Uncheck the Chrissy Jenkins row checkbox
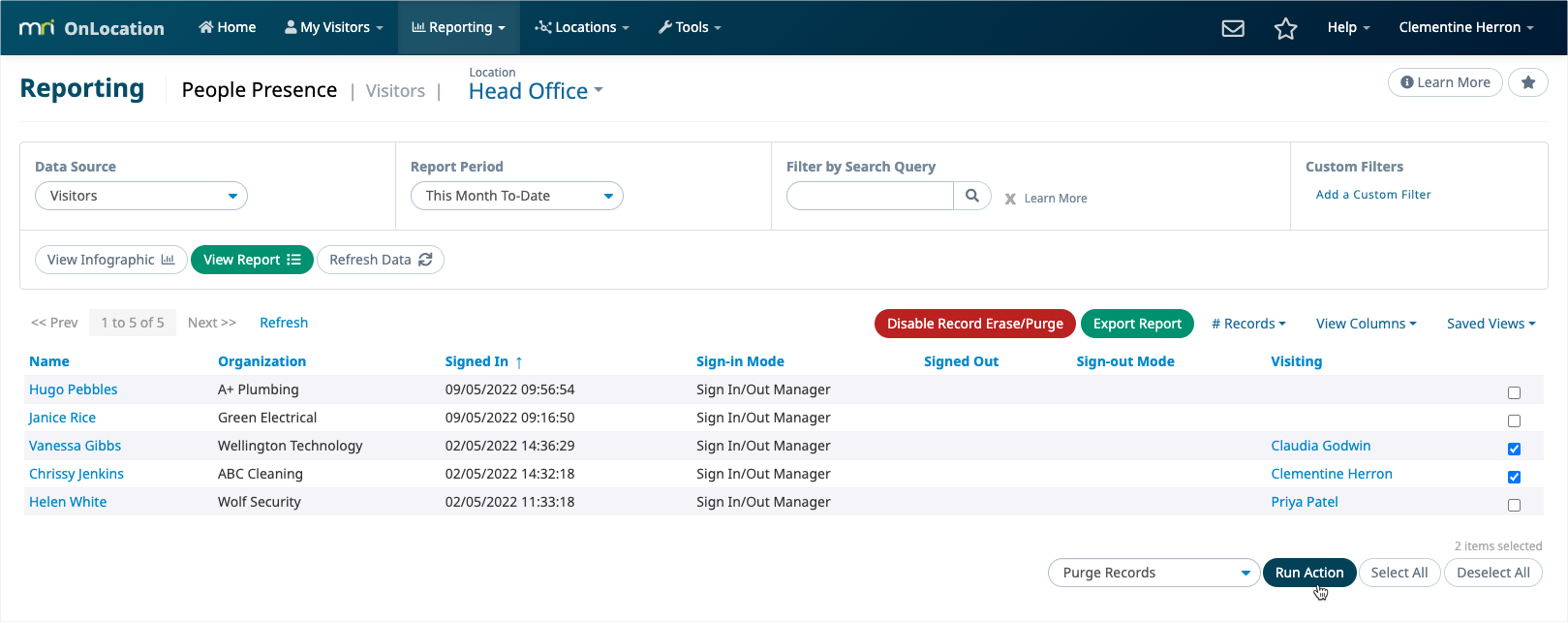1568x622 pixels. click(1514, 477)
